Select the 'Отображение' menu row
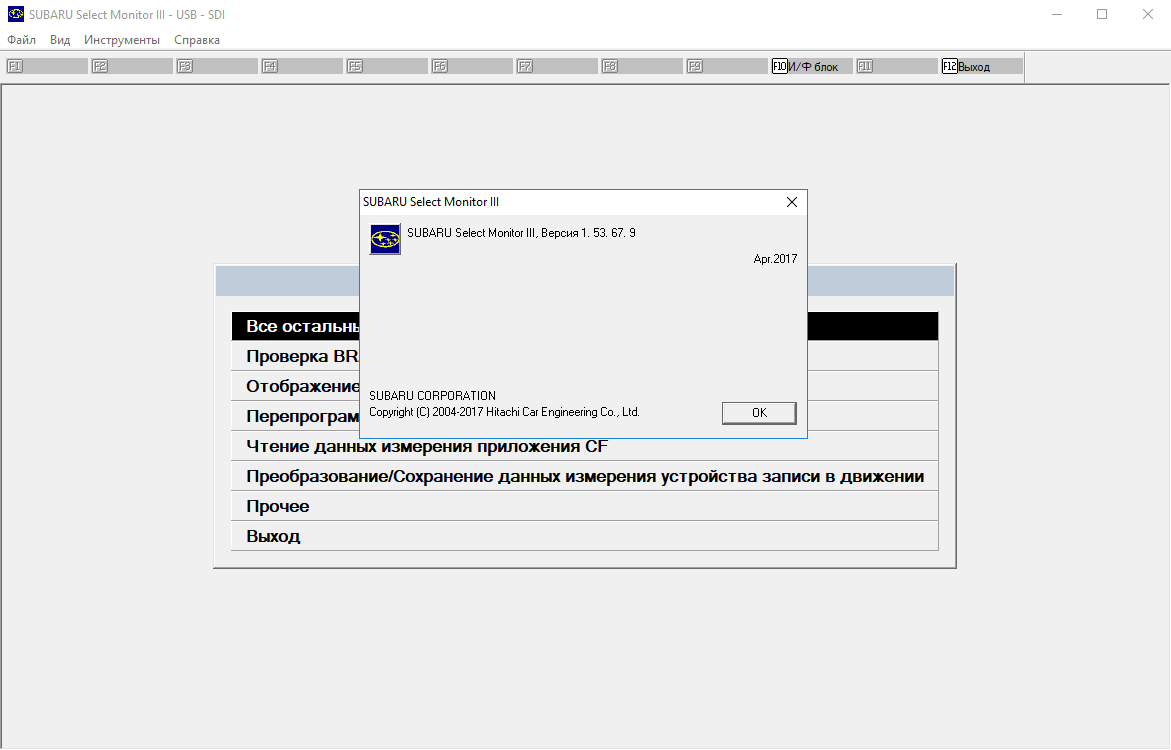 (585, 386)
